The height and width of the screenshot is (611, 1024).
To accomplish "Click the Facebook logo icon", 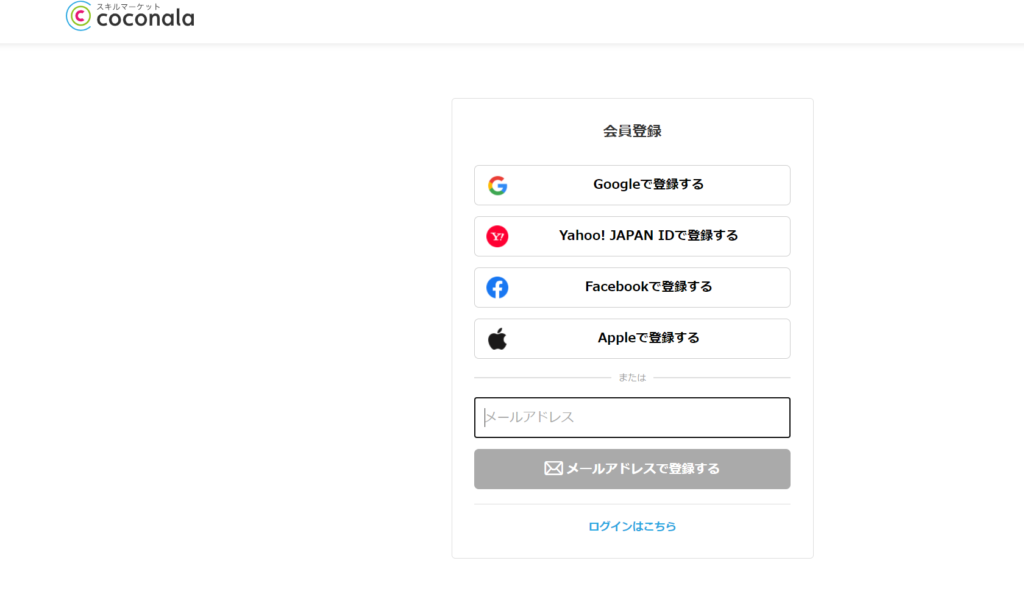I will 498,287.
